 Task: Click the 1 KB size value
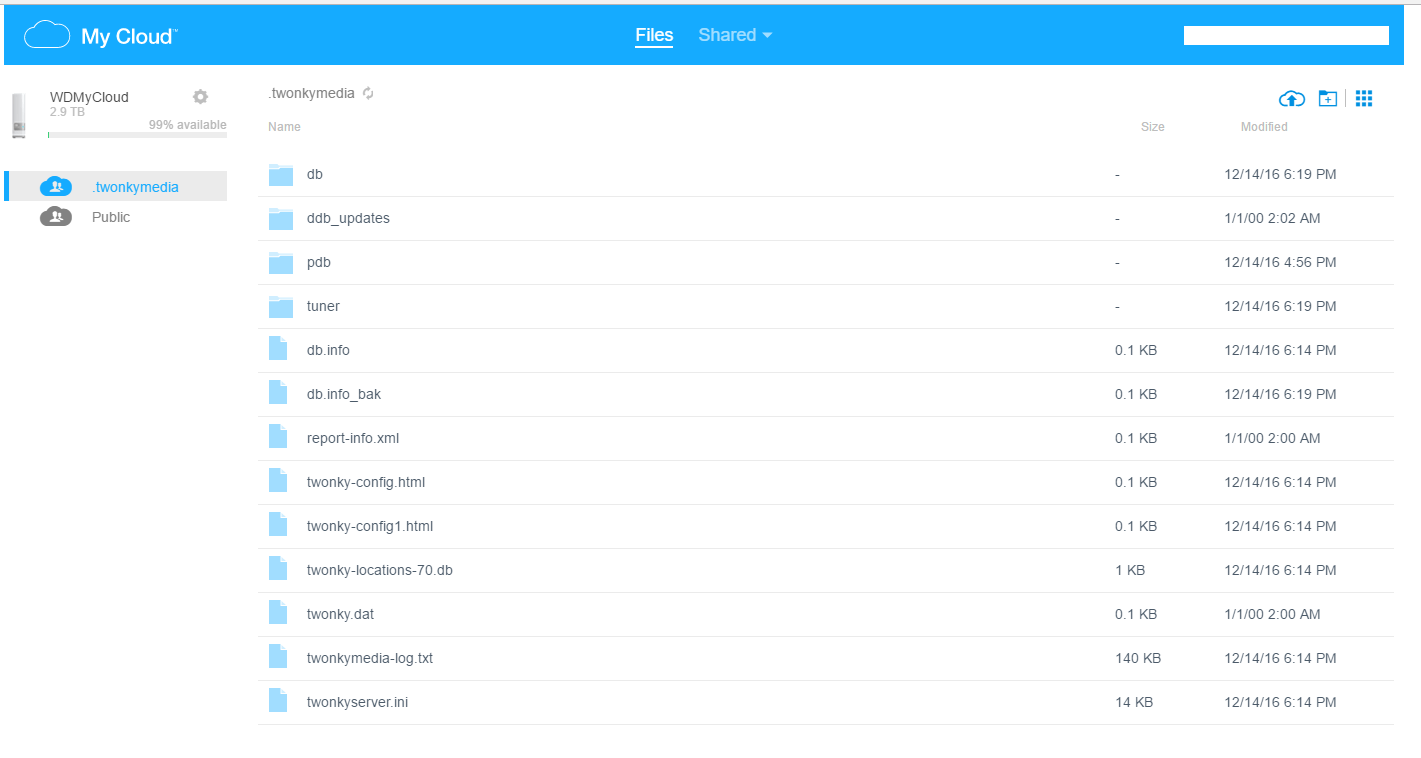[x=1130, y=570]
